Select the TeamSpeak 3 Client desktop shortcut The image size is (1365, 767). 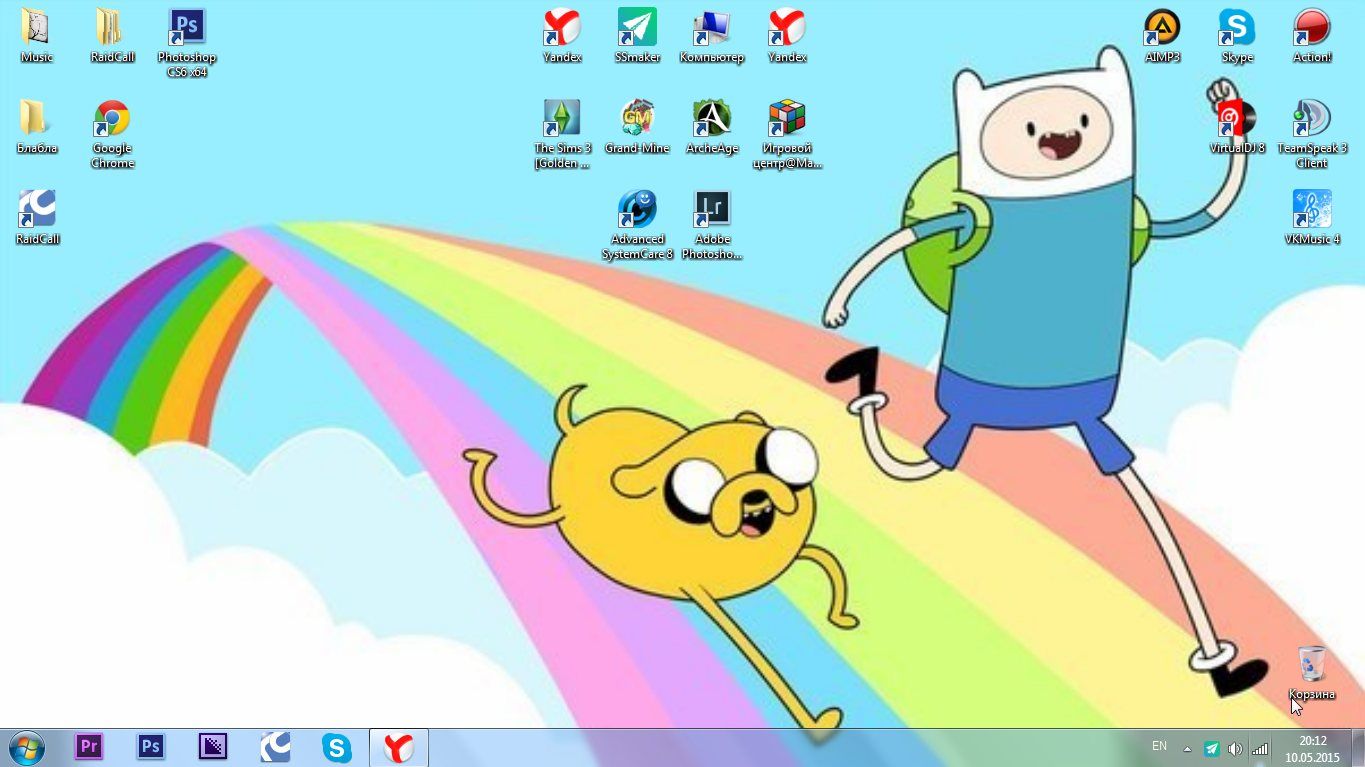tap(1312, 134)
